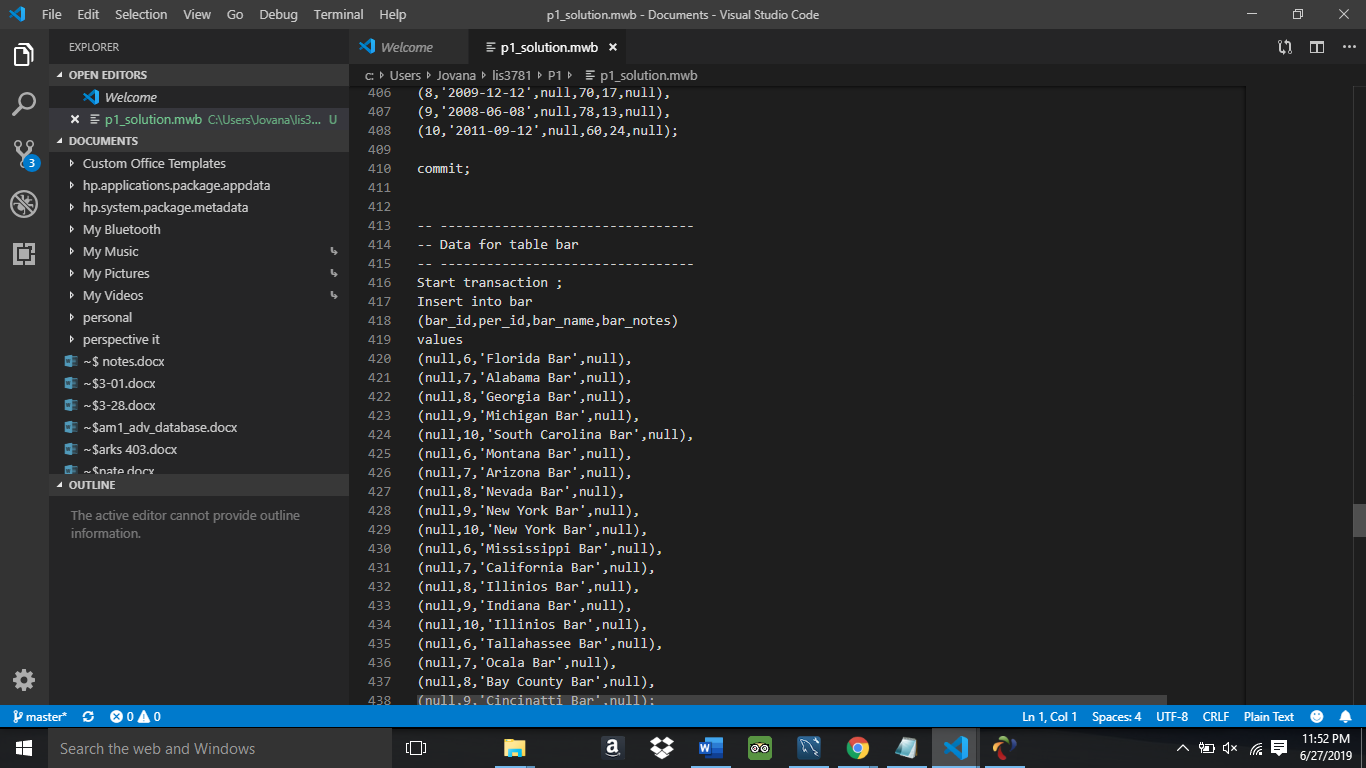Viewport: 1366px width, 768px height.
Task: Open Source Control view with badge
Action: pos(24,154)
